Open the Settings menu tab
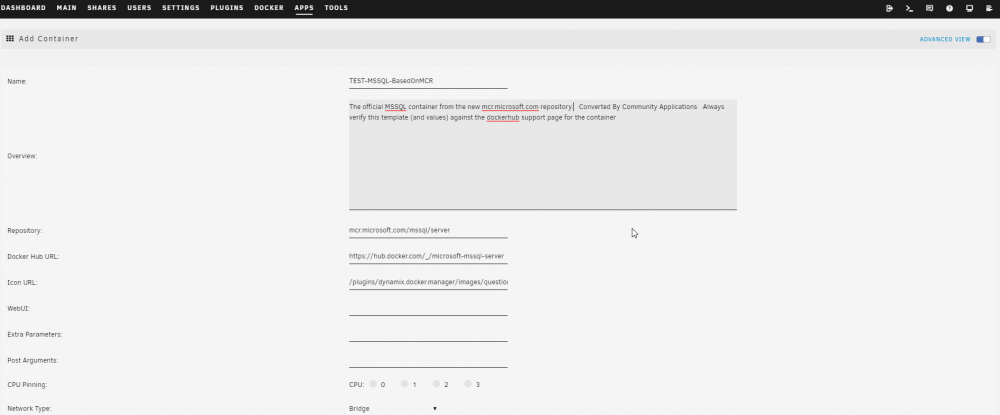Image resolution: width=1000 pixels, height=415 pixels. point(180,8)
